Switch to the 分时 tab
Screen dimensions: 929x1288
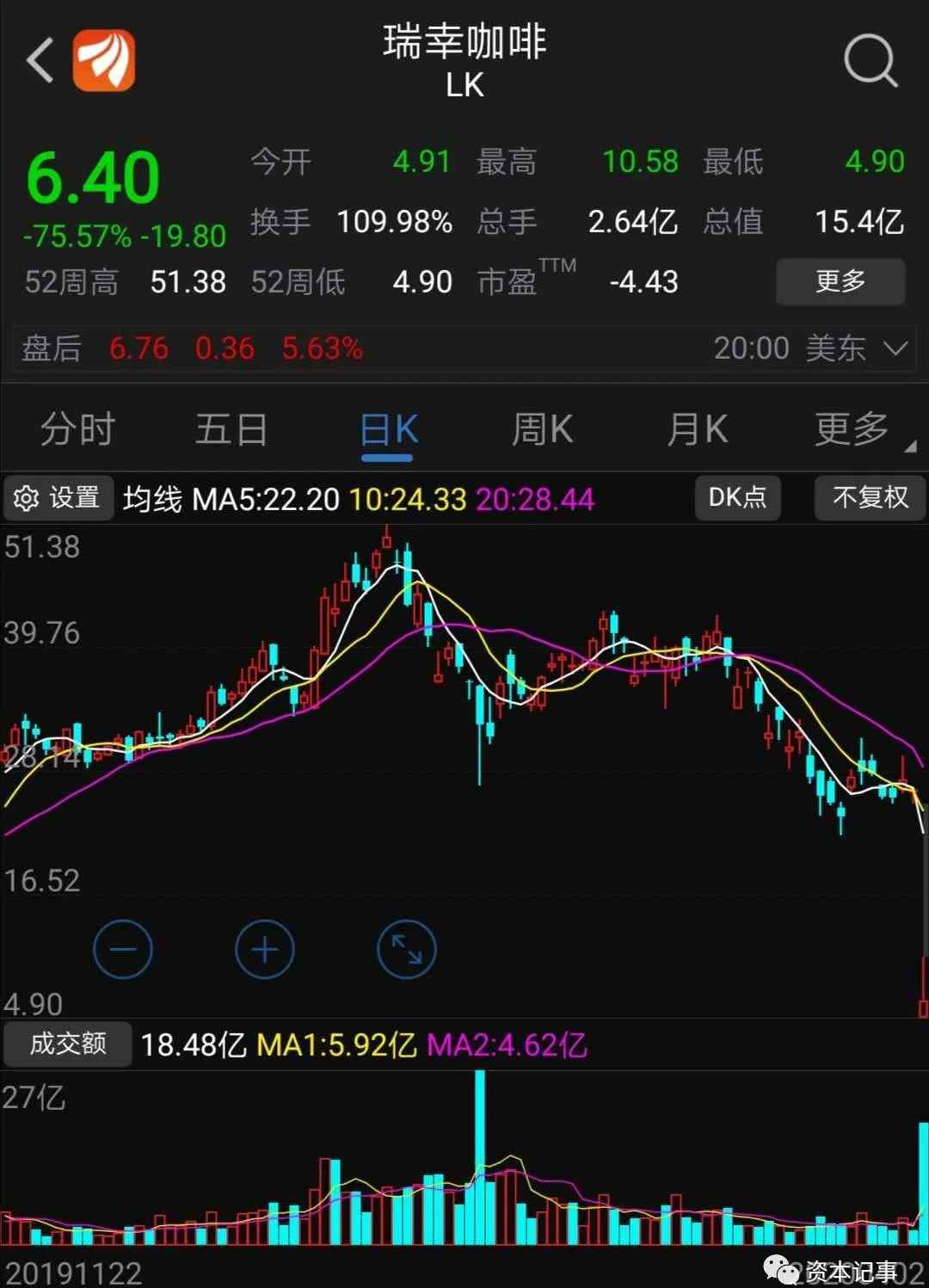click(77, 428)
